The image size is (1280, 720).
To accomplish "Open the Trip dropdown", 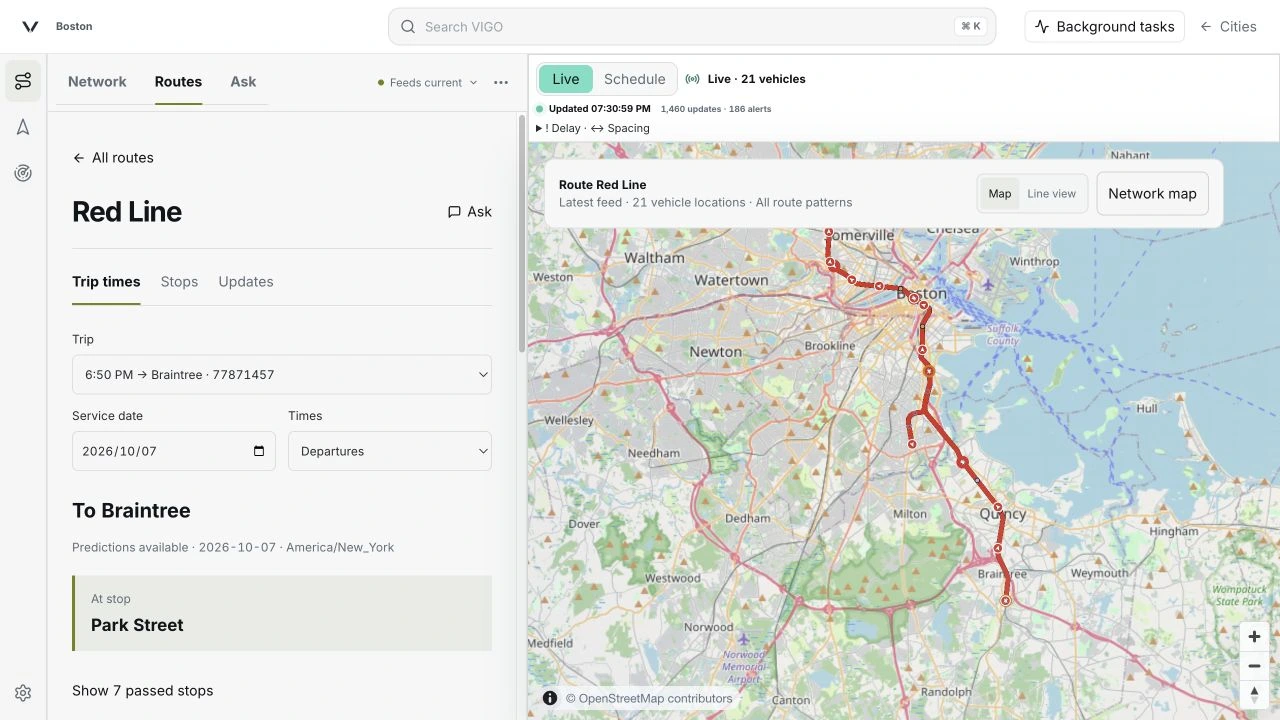I will 282,374.
